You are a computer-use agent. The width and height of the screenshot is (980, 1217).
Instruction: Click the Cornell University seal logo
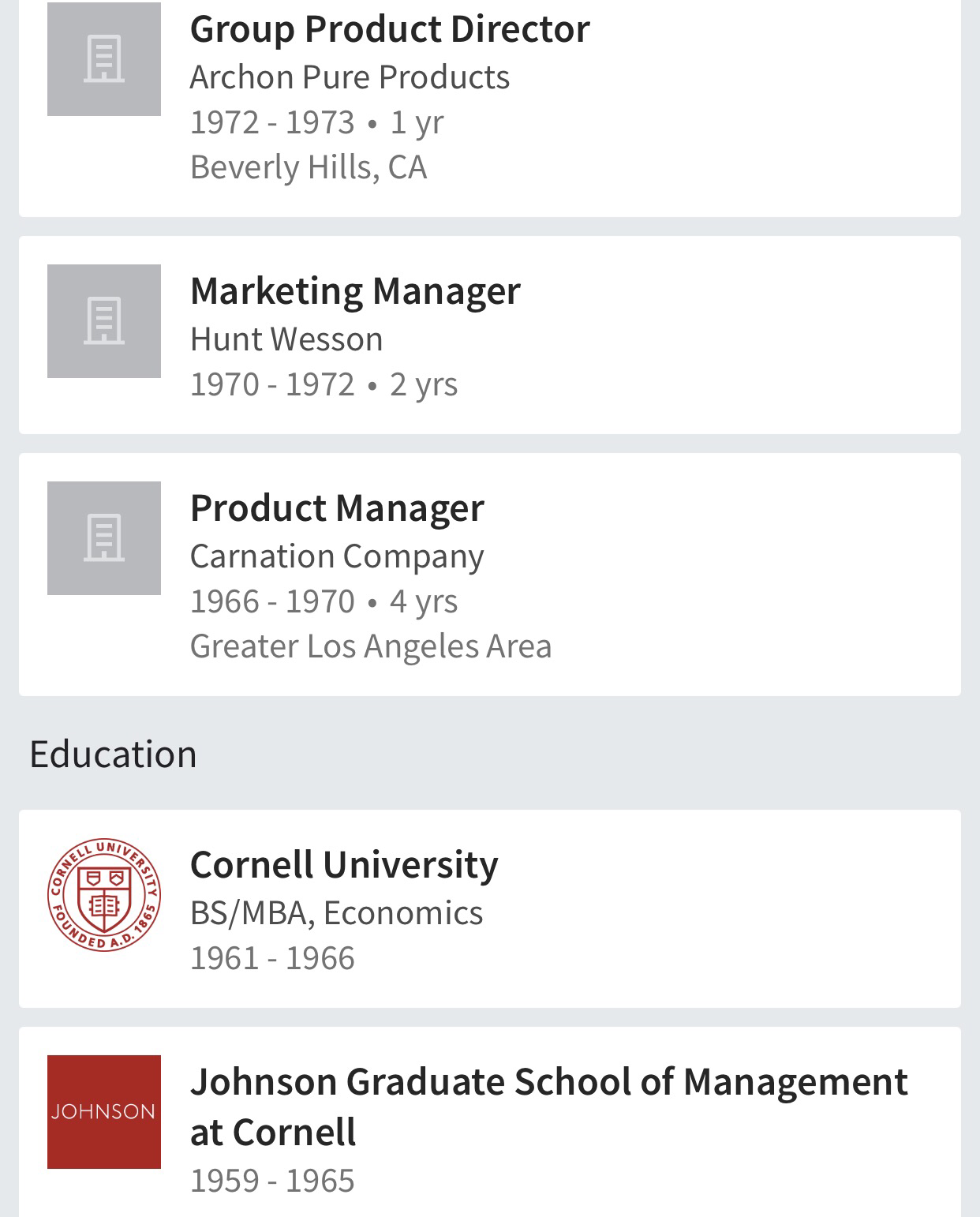tap(104, 895)
